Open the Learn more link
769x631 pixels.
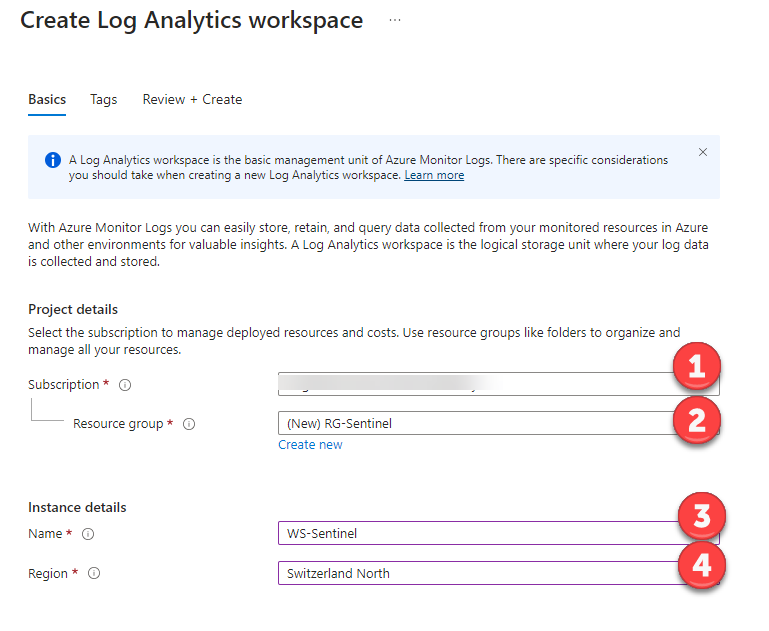point(434,175)
